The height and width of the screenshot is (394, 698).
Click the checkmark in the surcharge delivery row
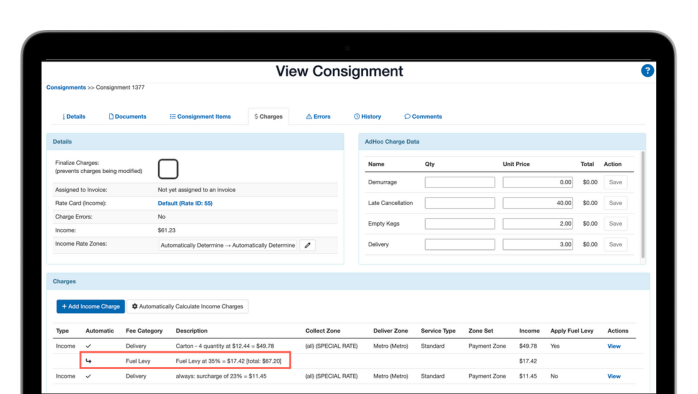(88, 376)
